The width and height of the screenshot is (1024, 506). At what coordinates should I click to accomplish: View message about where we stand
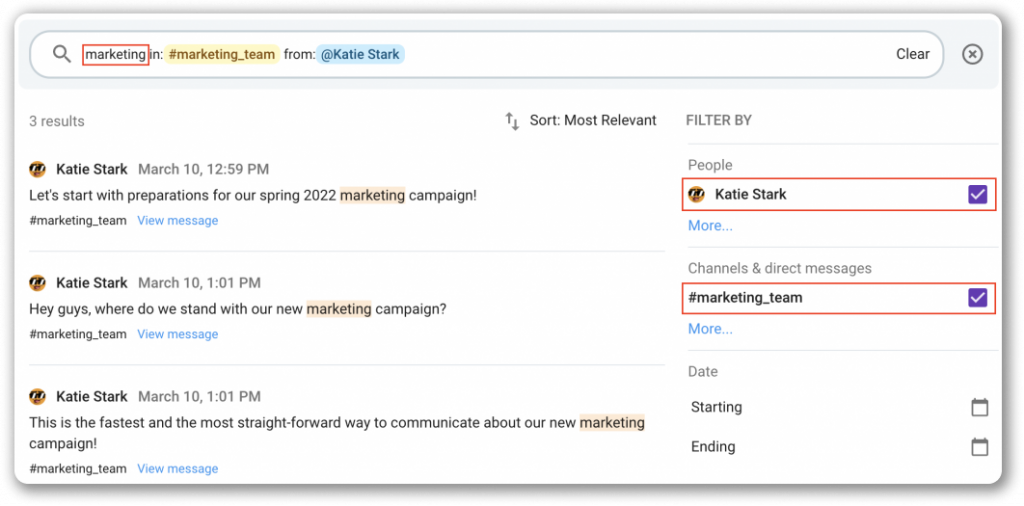(178, 334)
